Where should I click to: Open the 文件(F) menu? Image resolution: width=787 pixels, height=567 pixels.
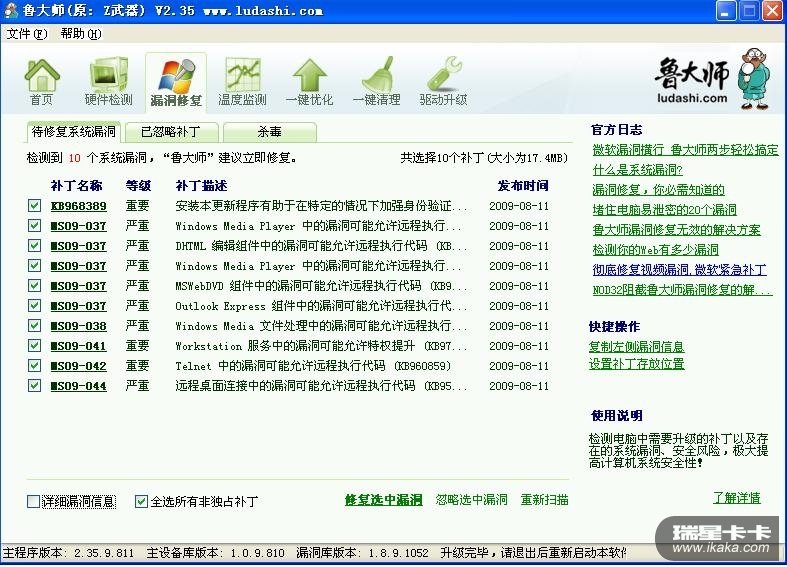click(27, 34)
